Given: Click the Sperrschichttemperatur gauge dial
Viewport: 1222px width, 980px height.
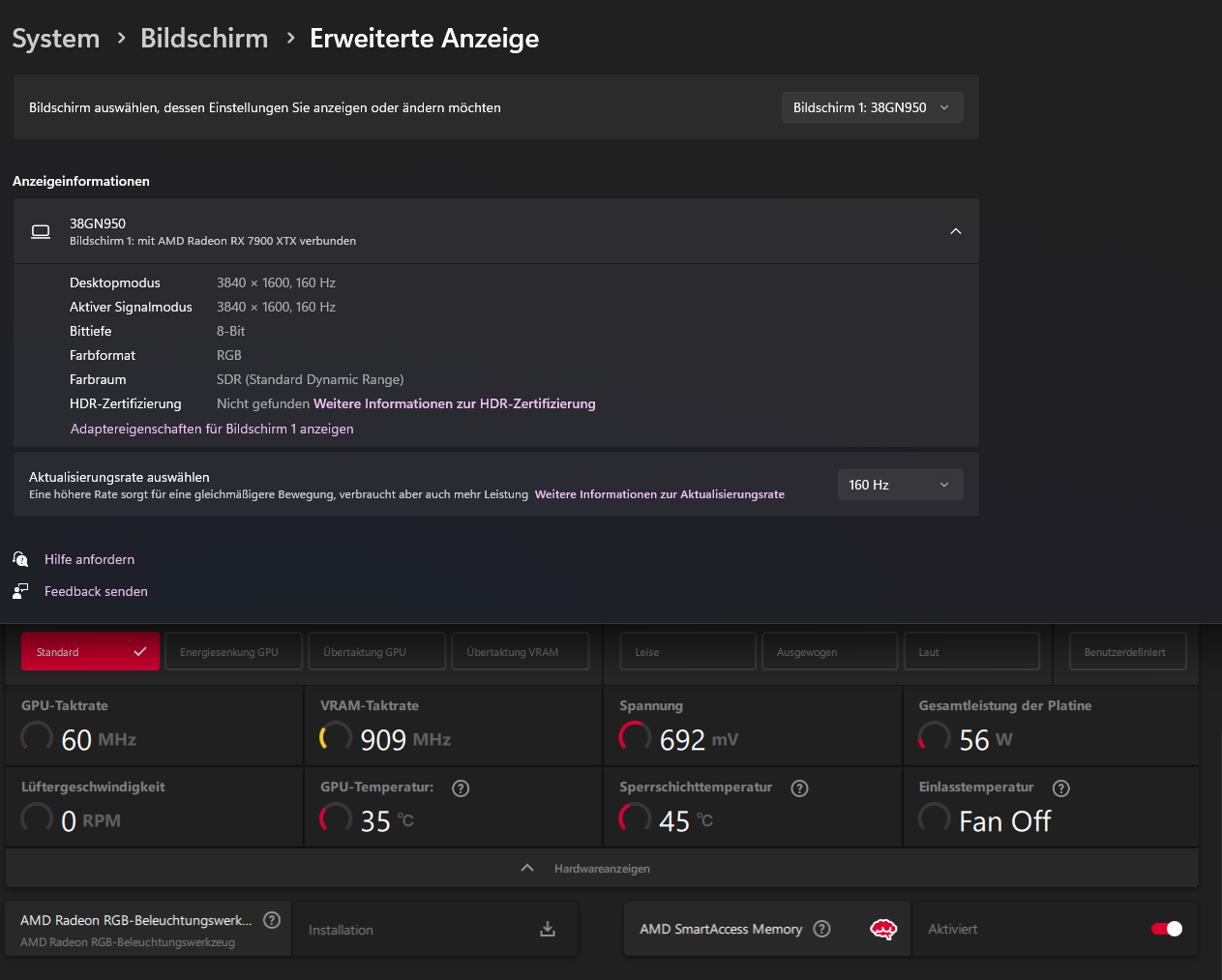Looking at the screenshot, I should point(635,818).
